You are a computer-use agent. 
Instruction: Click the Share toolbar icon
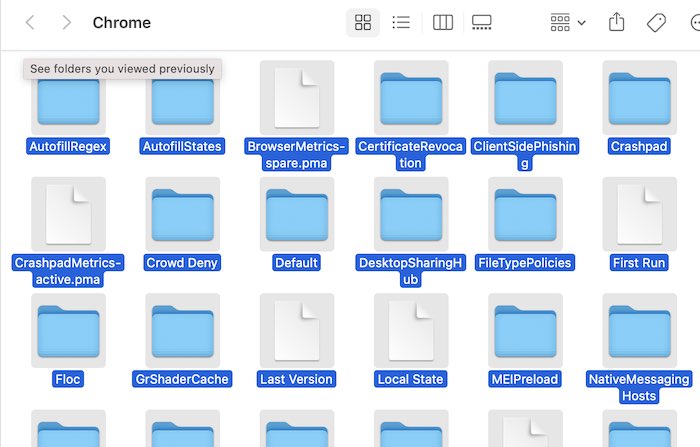[x=617, y=22]
